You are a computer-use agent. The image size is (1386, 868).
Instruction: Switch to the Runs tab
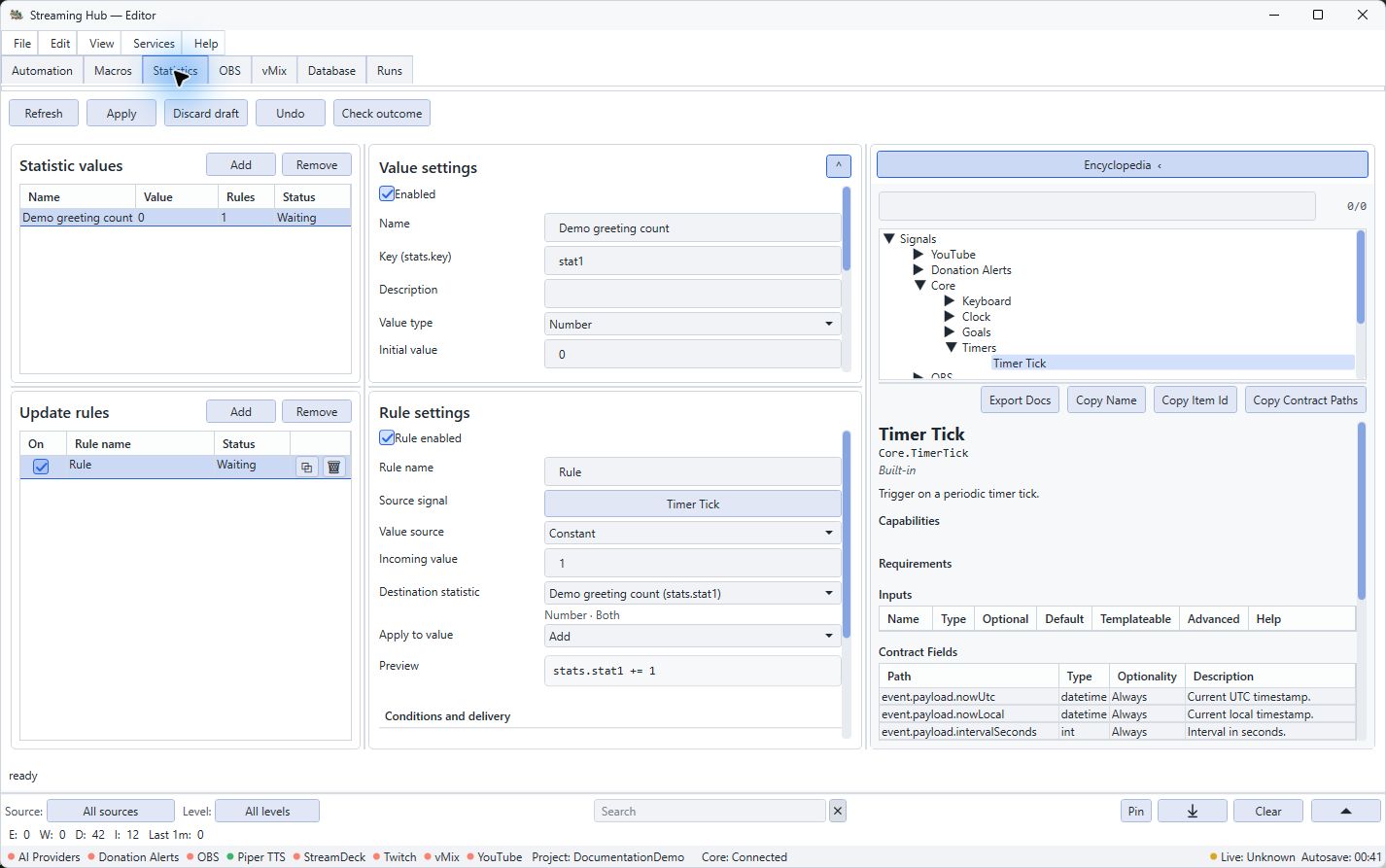pos(390,71)
